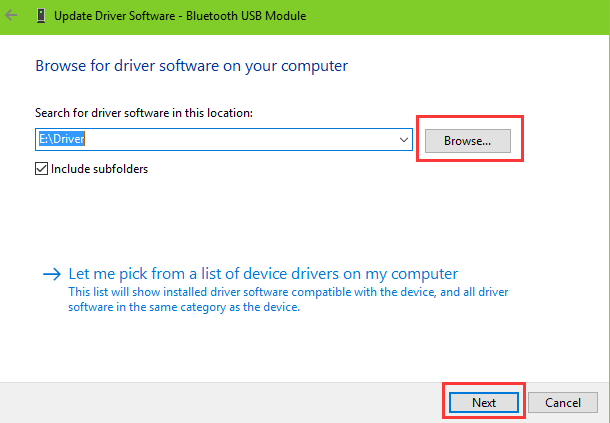Open the Browse... folder picker

(468, 141)
